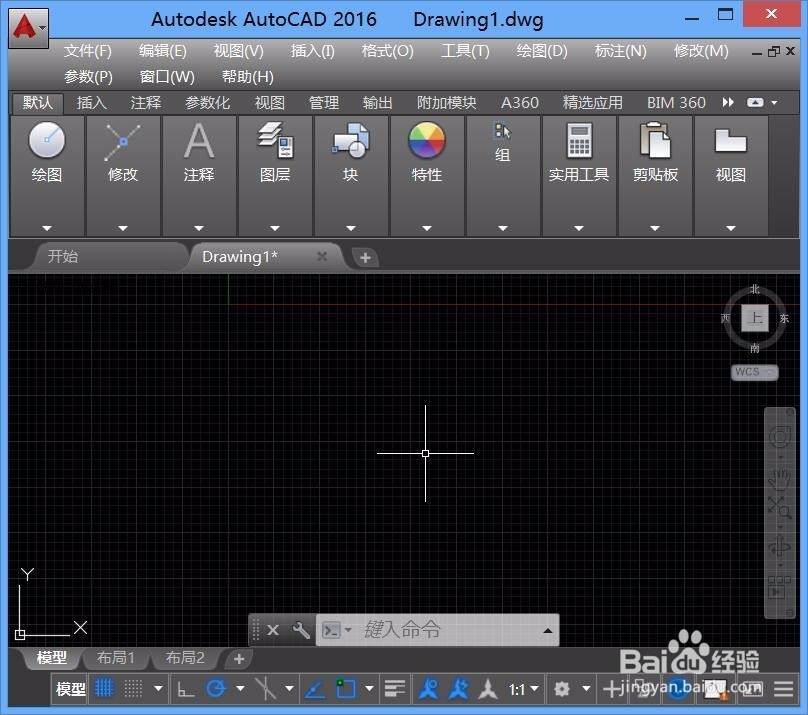
Task: Open the 格式(O) menu
Action: point(388,51)
